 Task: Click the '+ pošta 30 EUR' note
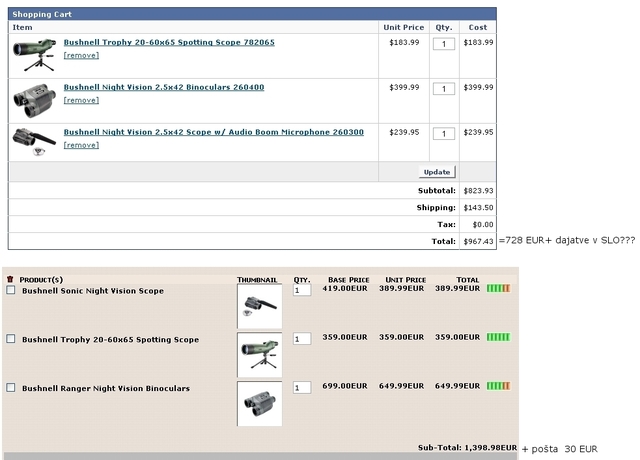560,449
